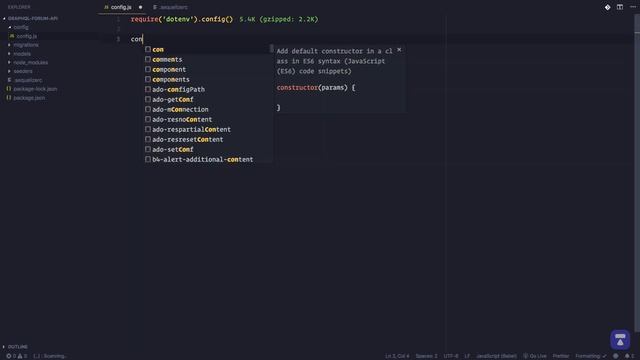
Task: Click the snippet icon beside 'ado-resnoContent'
Action: [148, 119]
